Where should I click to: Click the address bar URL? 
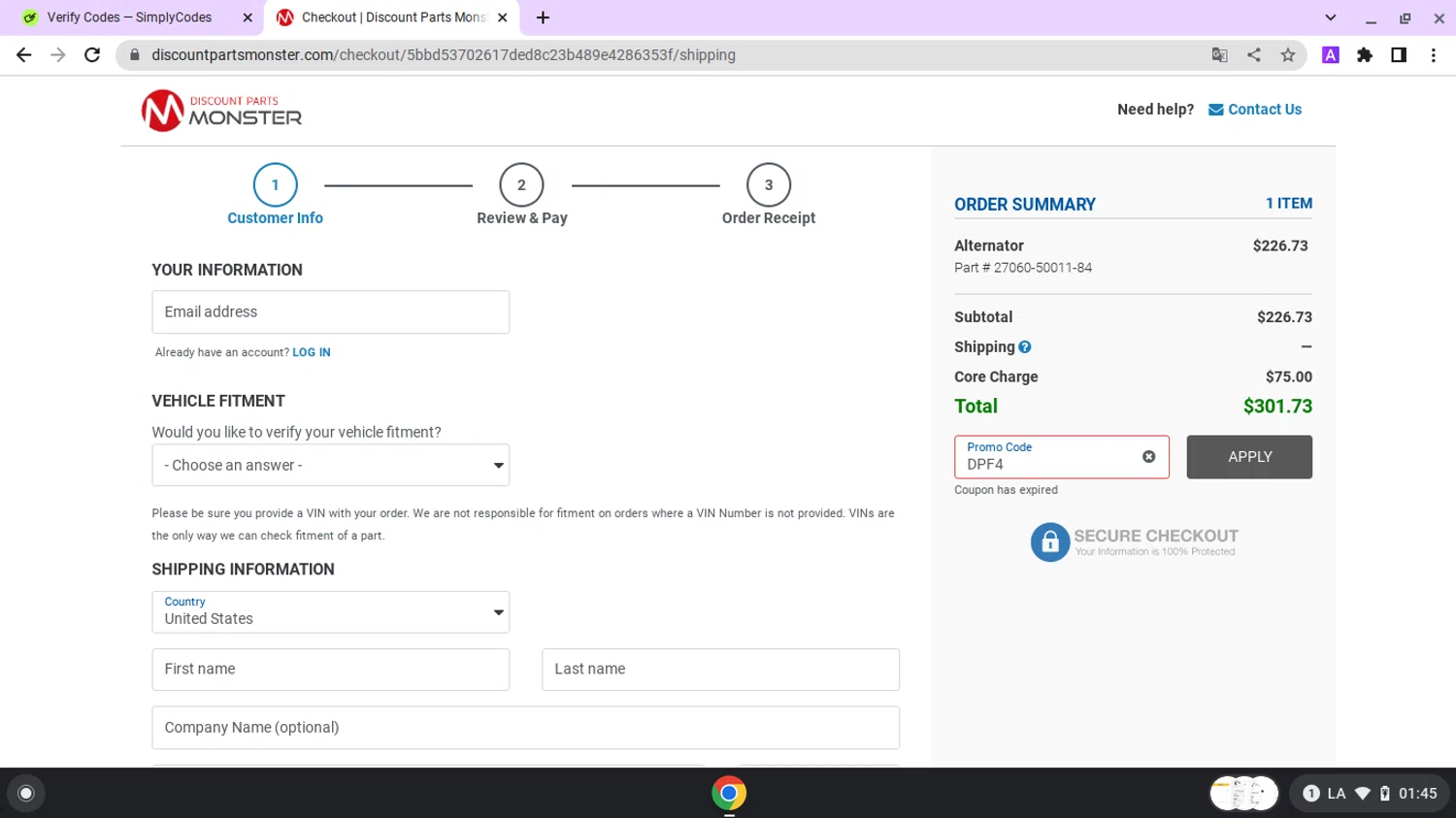click(x=444, y=55)
